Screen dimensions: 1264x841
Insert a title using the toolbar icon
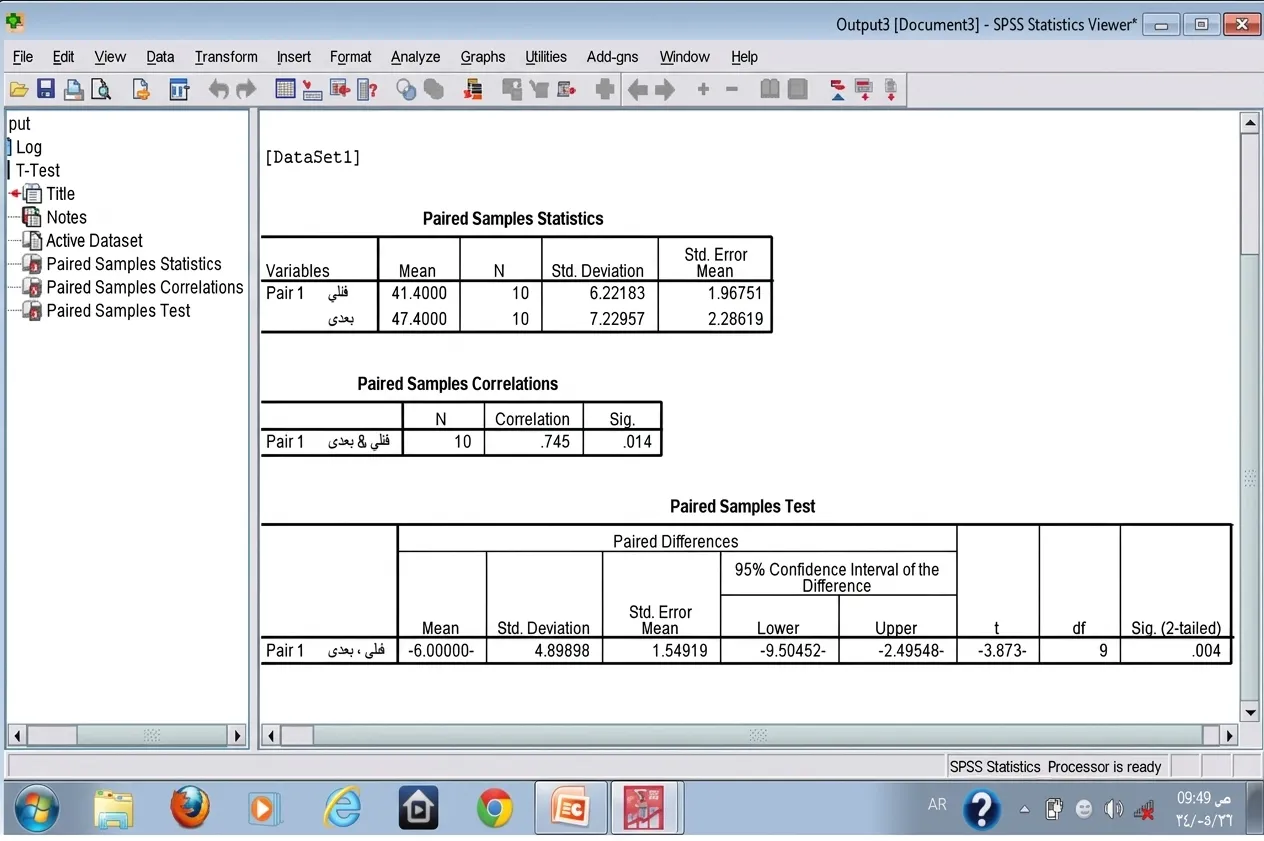click(x=864, y=90)
